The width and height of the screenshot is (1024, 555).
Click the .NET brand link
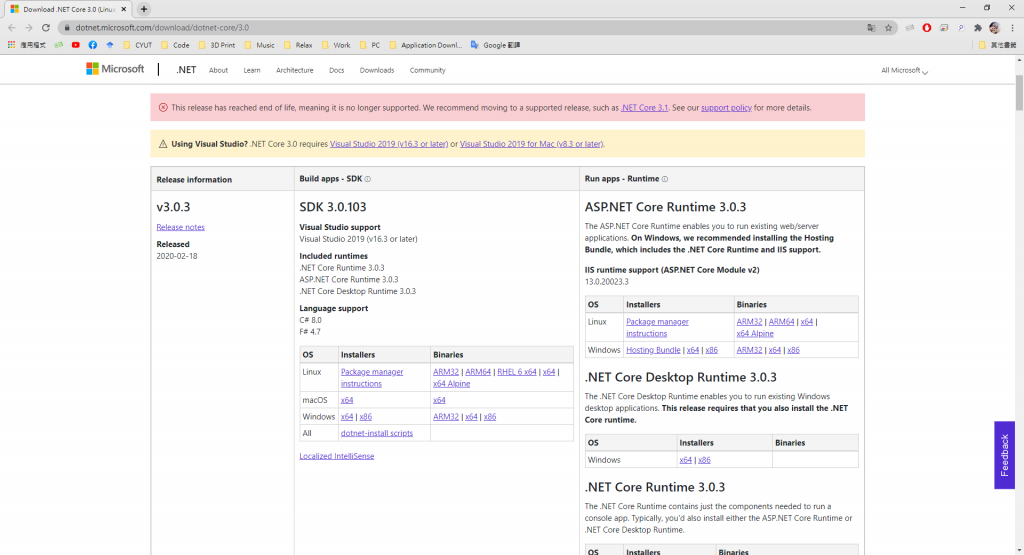coord(185,70)
